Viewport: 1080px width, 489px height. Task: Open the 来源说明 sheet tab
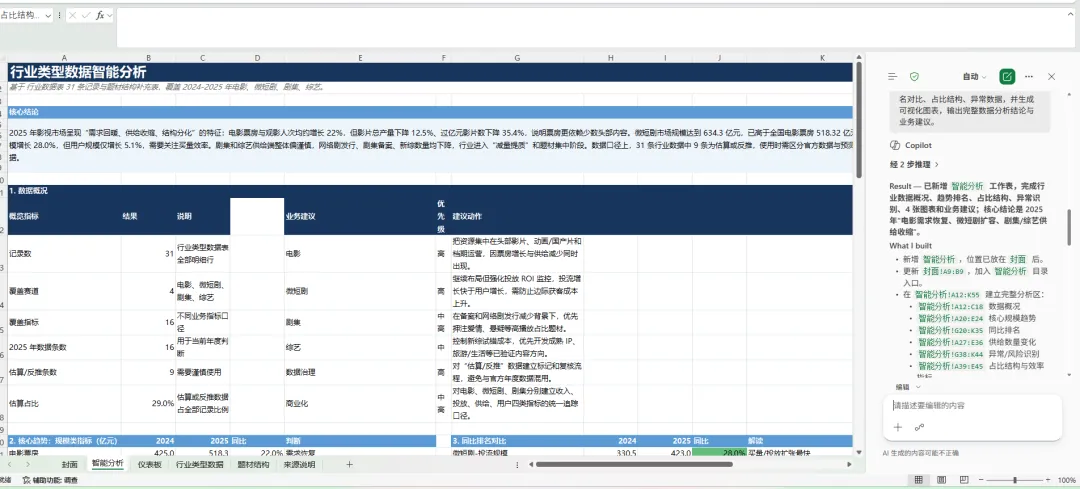point(299,465)
